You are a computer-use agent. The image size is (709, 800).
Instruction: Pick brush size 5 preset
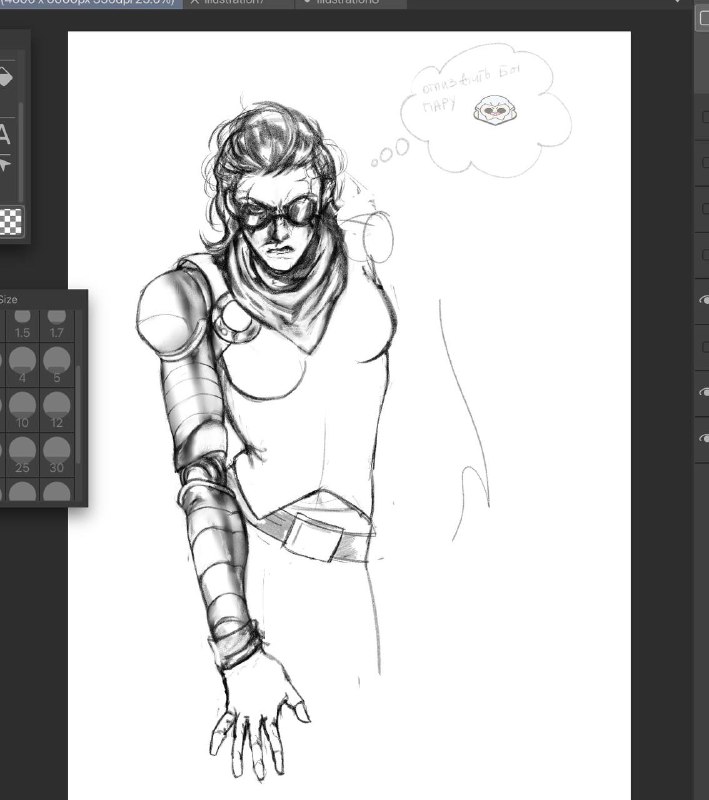57,365
